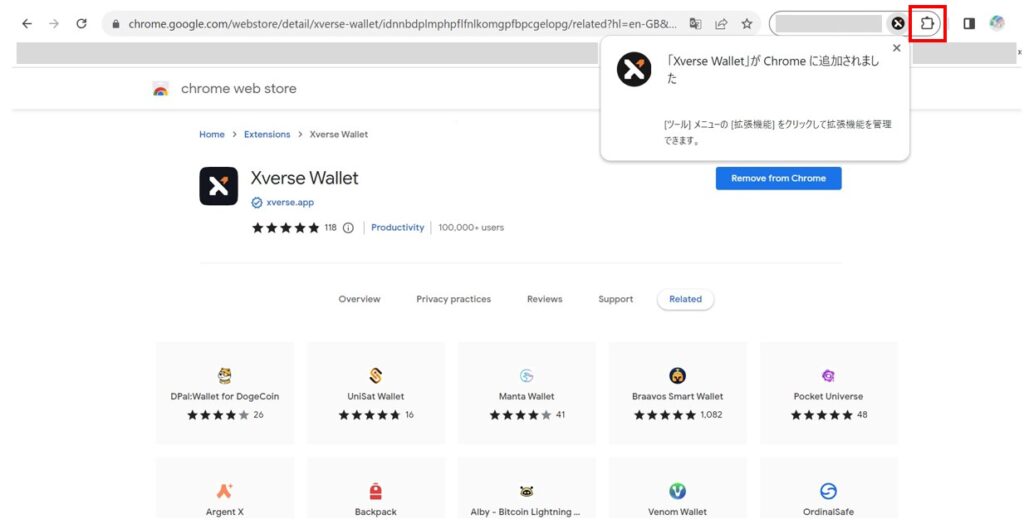Click the verified badge beside xverse.app
The height and width of the screenshot is (529, 1024).
tap(257, 203)
